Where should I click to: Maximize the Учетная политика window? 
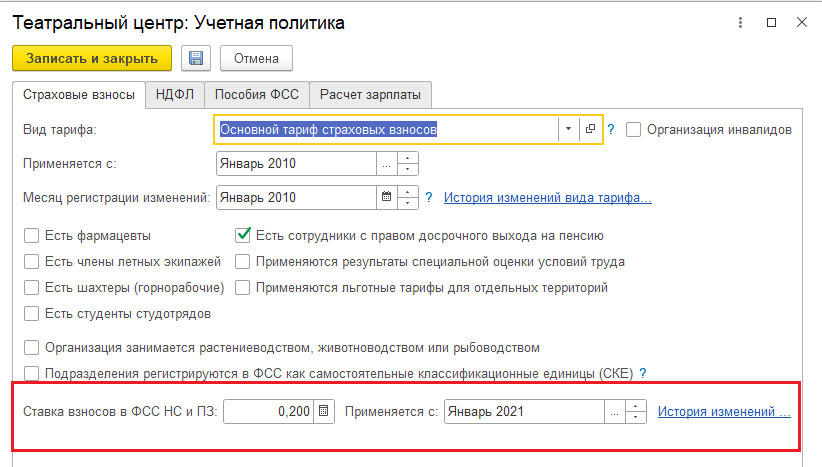pyautogui.click(x=771, y=23)
